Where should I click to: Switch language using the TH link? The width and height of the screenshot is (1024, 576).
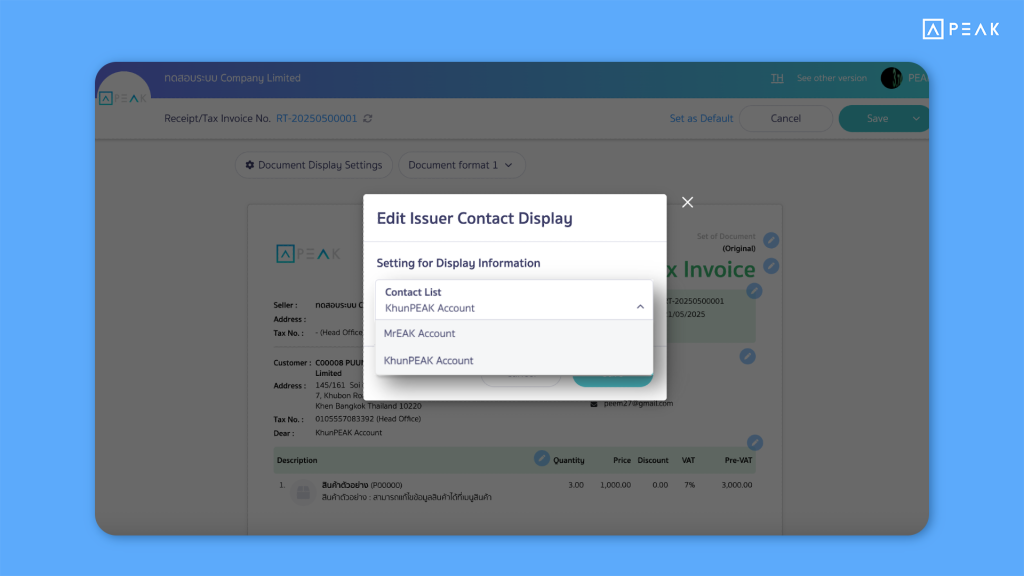(777, 78)
